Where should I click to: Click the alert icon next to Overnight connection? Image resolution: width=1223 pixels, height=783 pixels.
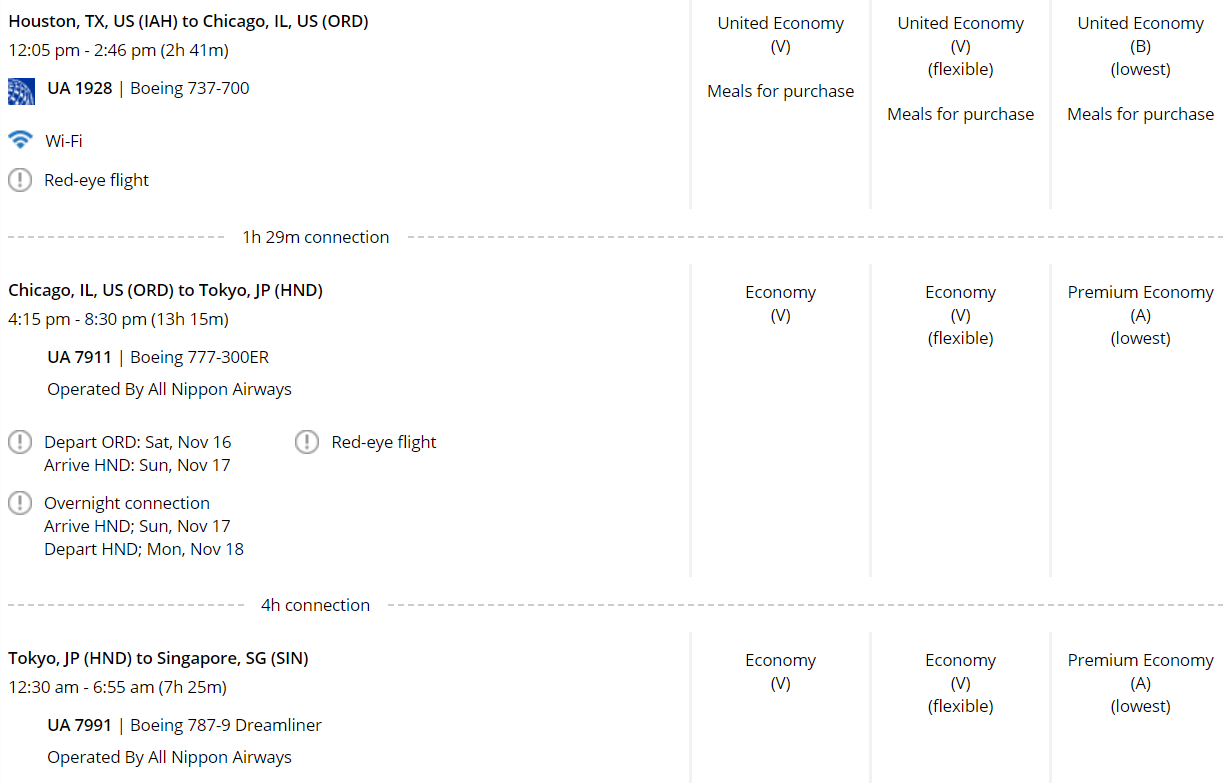(20, 503)
